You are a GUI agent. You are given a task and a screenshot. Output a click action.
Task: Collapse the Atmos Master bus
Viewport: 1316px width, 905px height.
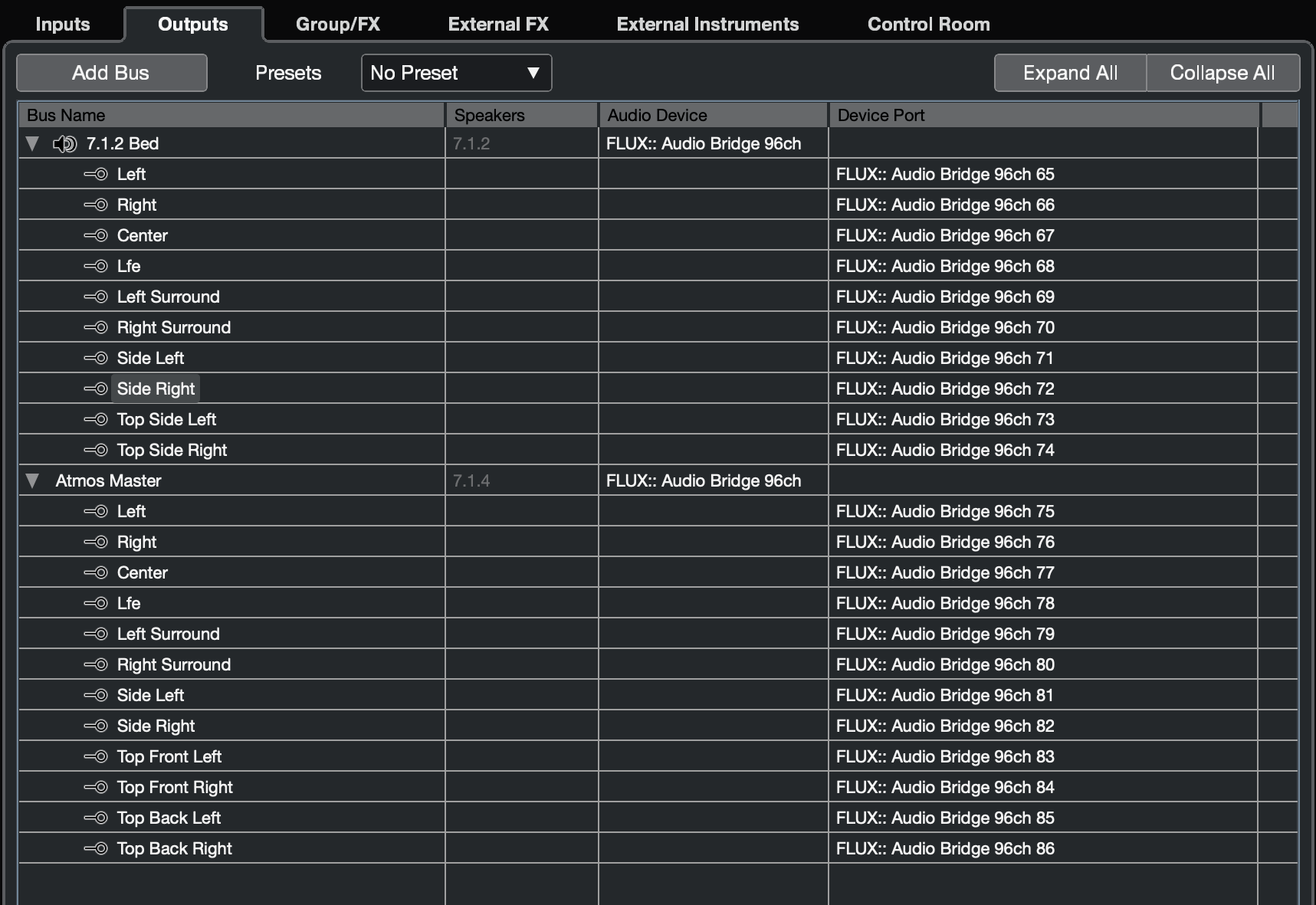click(32, 480)
